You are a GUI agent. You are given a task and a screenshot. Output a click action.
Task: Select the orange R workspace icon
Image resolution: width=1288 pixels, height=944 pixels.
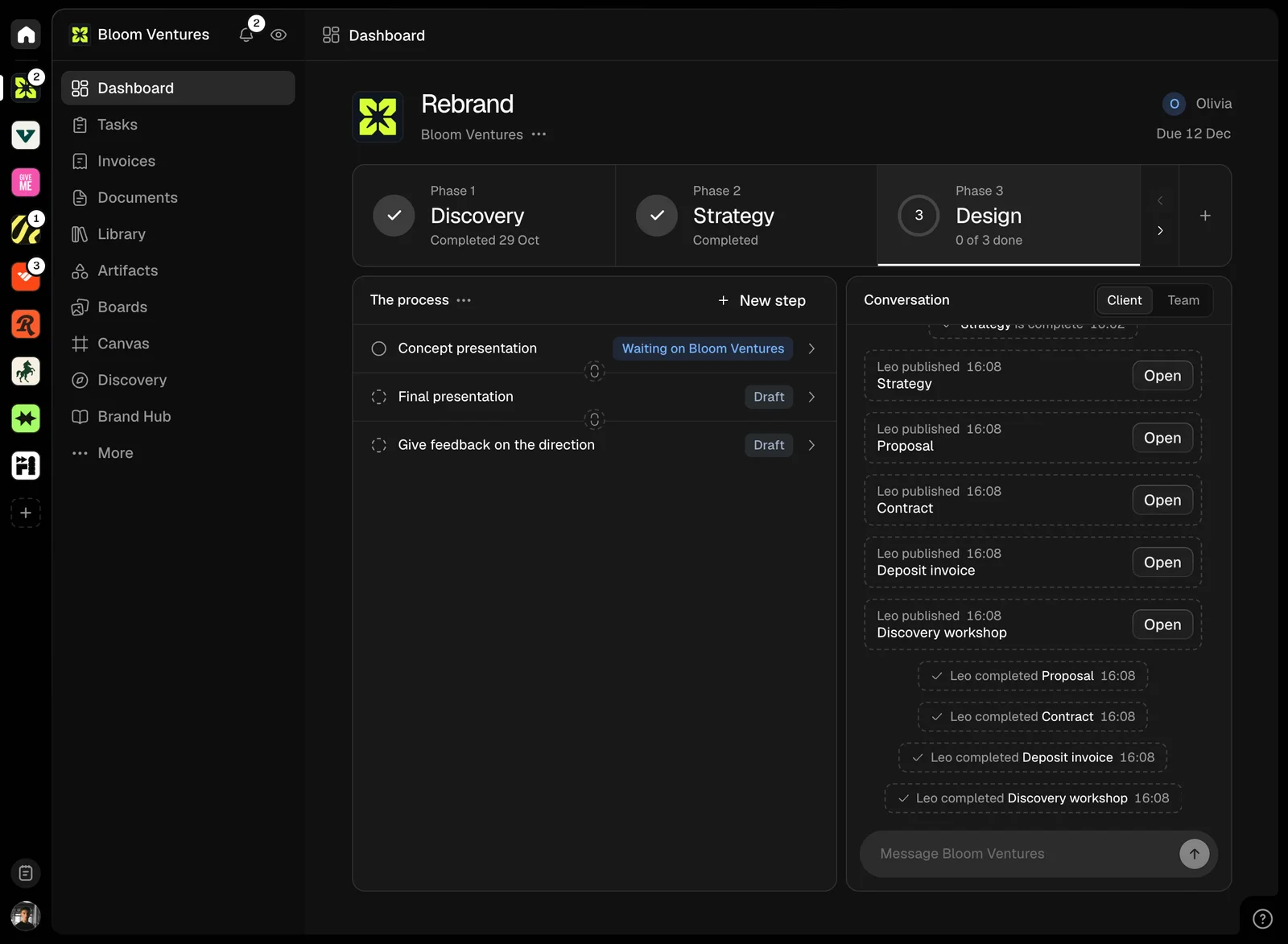click(x=26, y=324)
